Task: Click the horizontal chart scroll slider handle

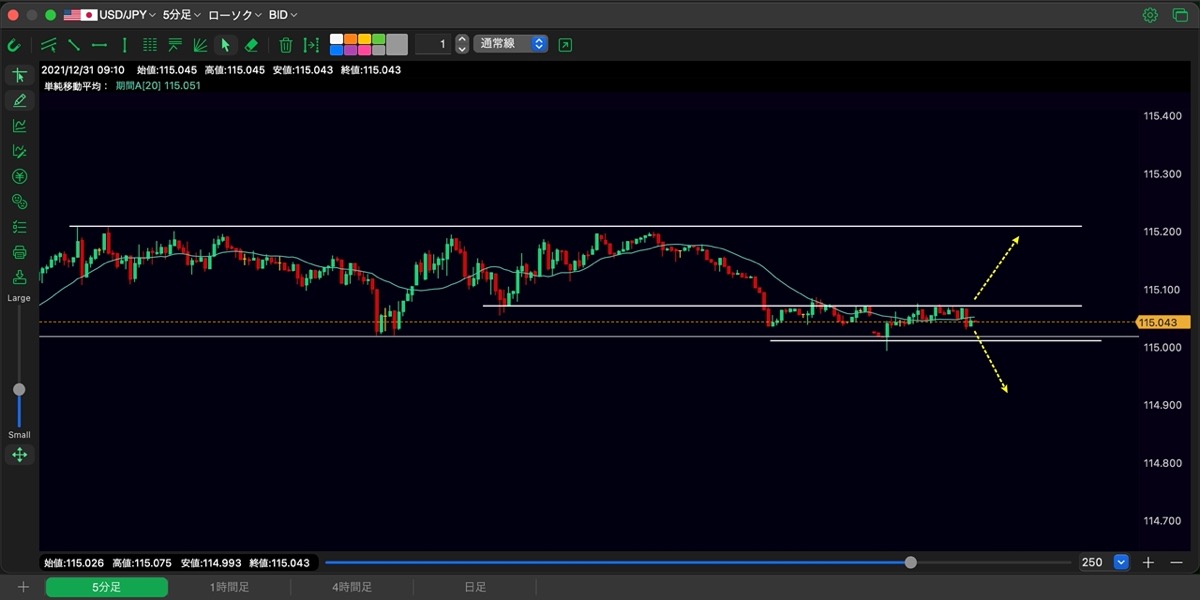Action: pos(910,562)
